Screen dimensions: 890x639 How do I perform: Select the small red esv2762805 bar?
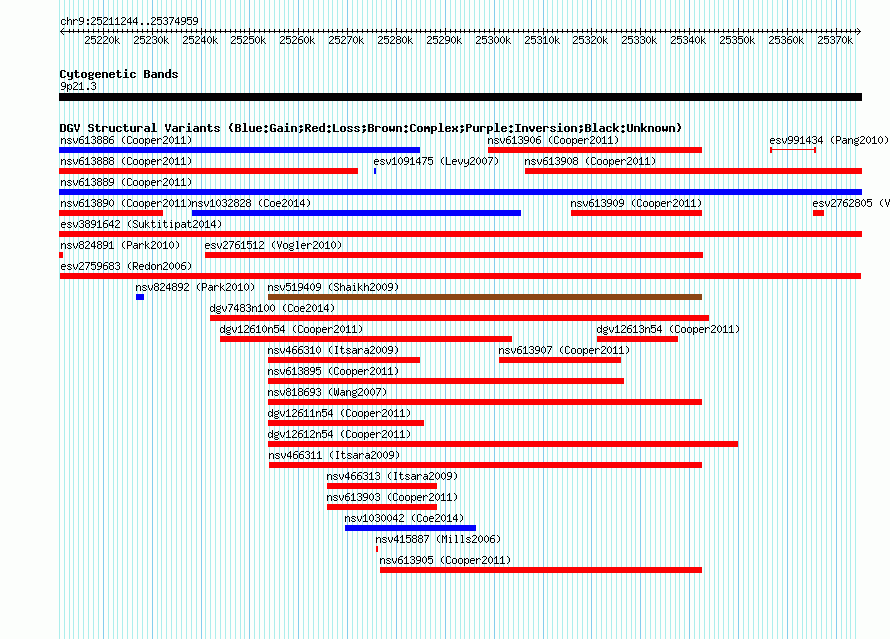coord(818,213)
